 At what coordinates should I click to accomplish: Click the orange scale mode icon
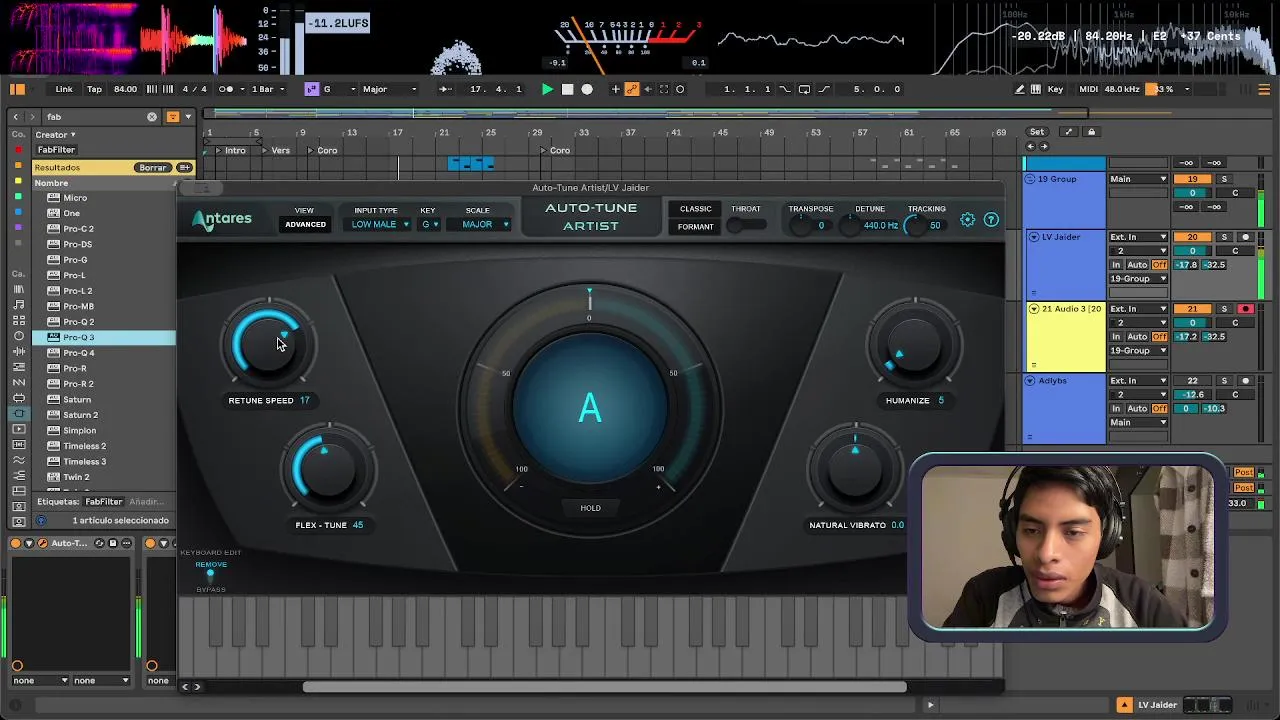click(x=312, y=89)
